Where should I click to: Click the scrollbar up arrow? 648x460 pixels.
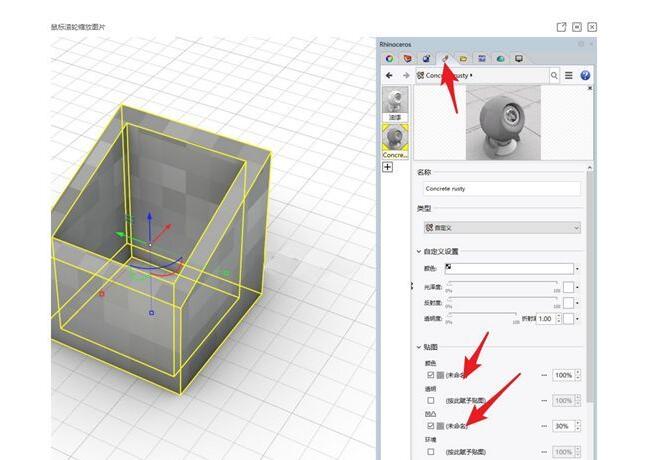tap(590, 167)
